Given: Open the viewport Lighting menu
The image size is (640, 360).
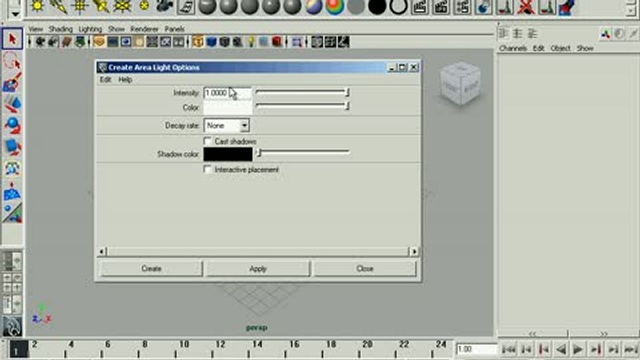Looking at the screenshot, I should click(90, 29).
